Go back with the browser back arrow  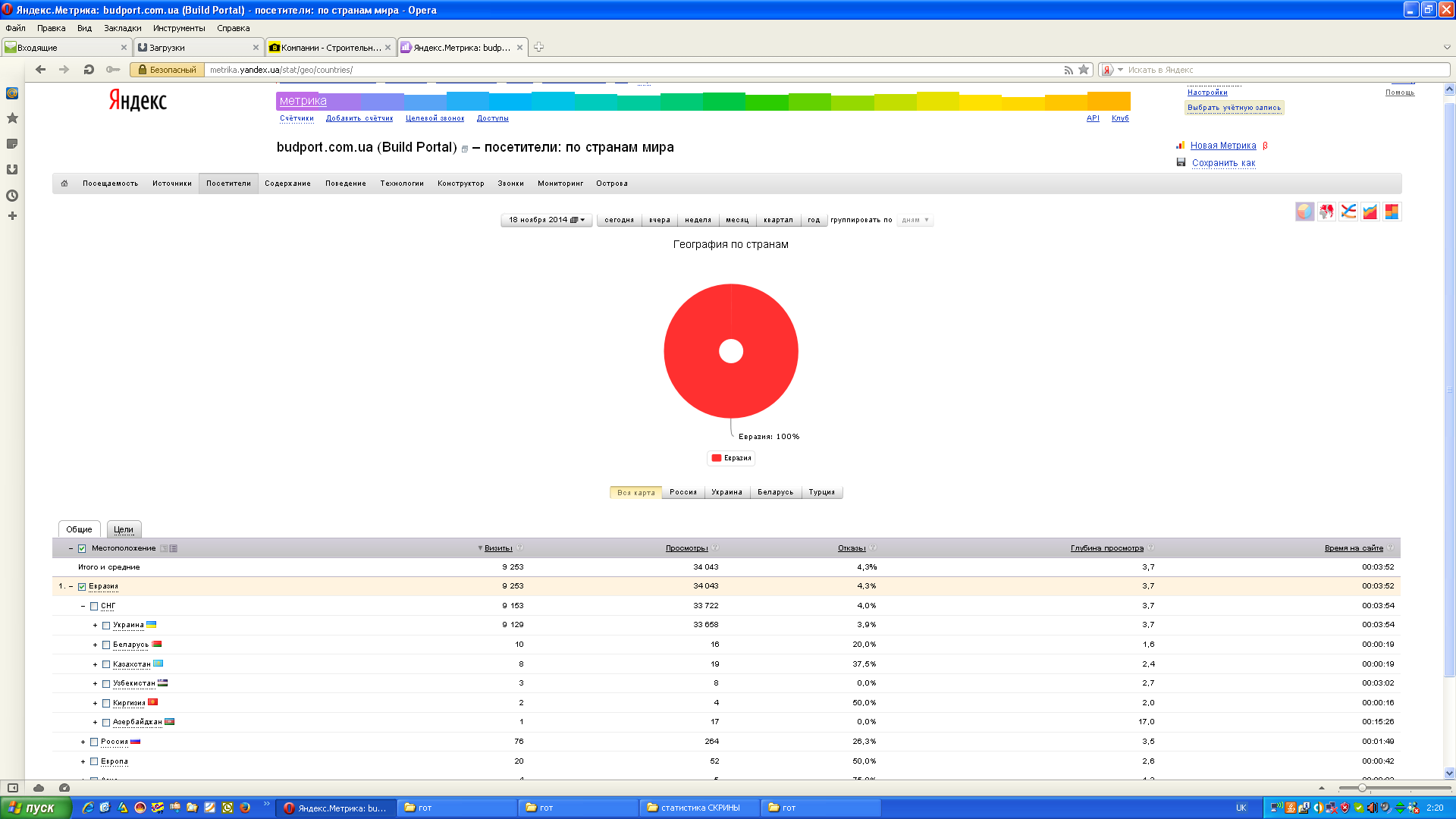(41, 70)
